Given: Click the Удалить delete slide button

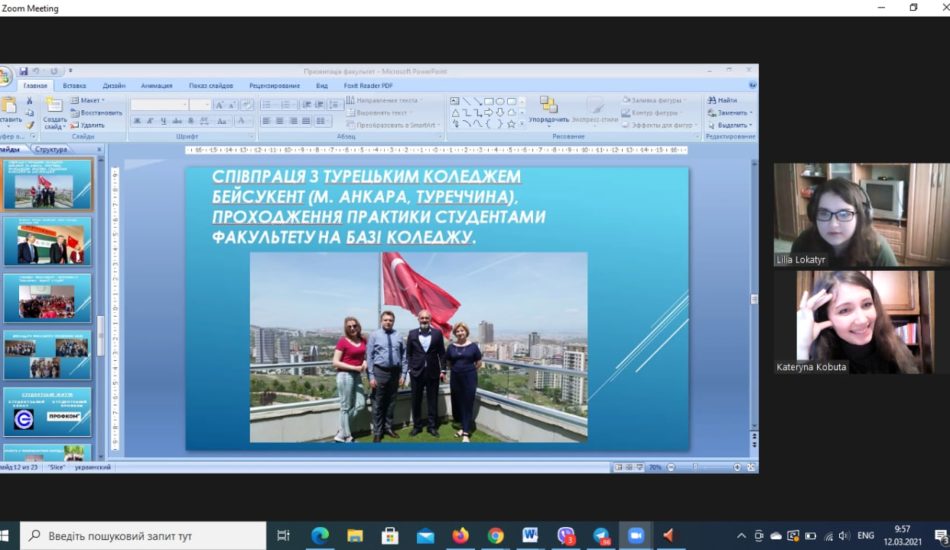Looking at the screenshot, I should coord(88,125).
